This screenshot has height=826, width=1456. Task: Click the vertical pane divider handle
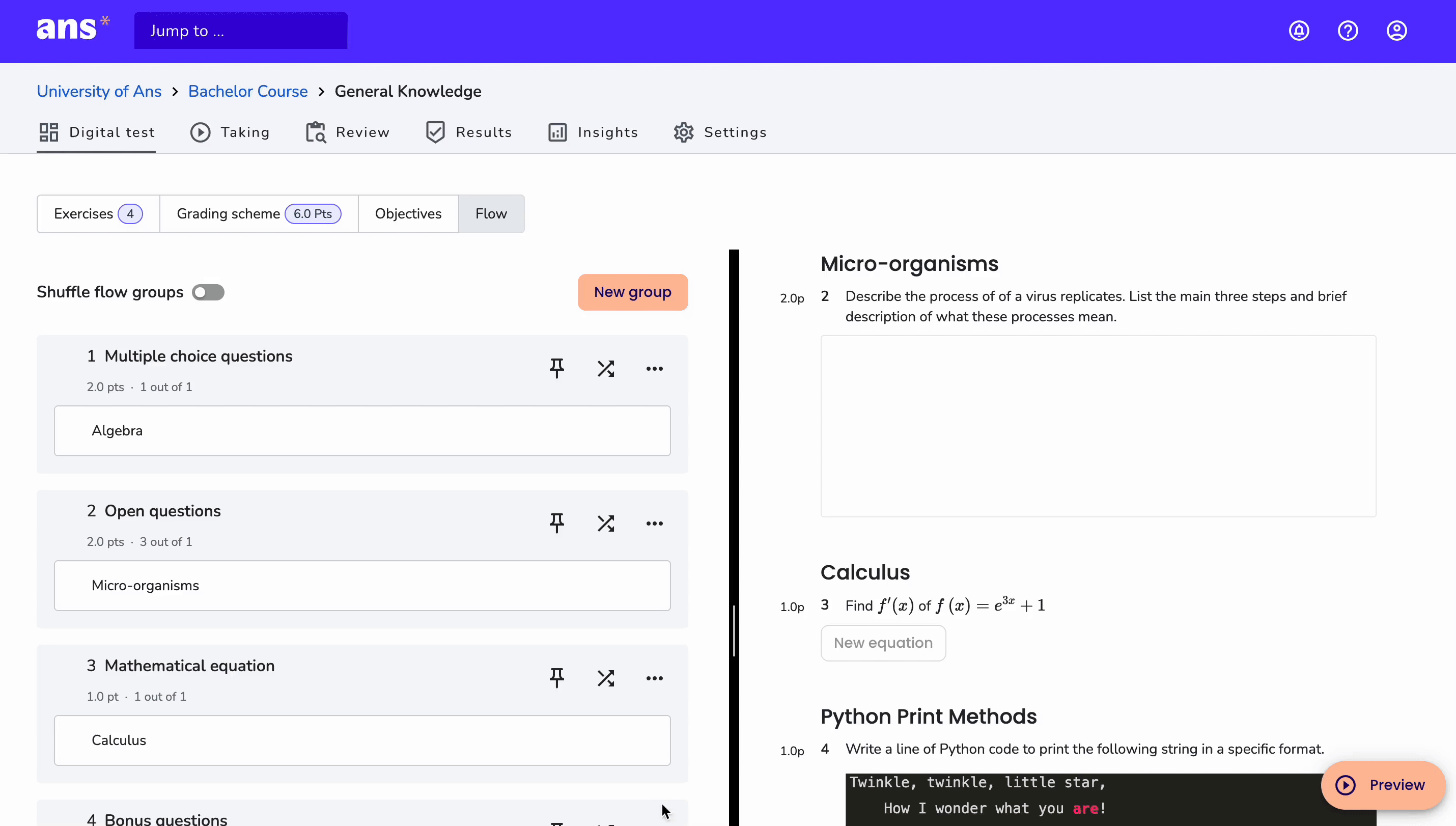pyautogui.click(x=734, y=631)
